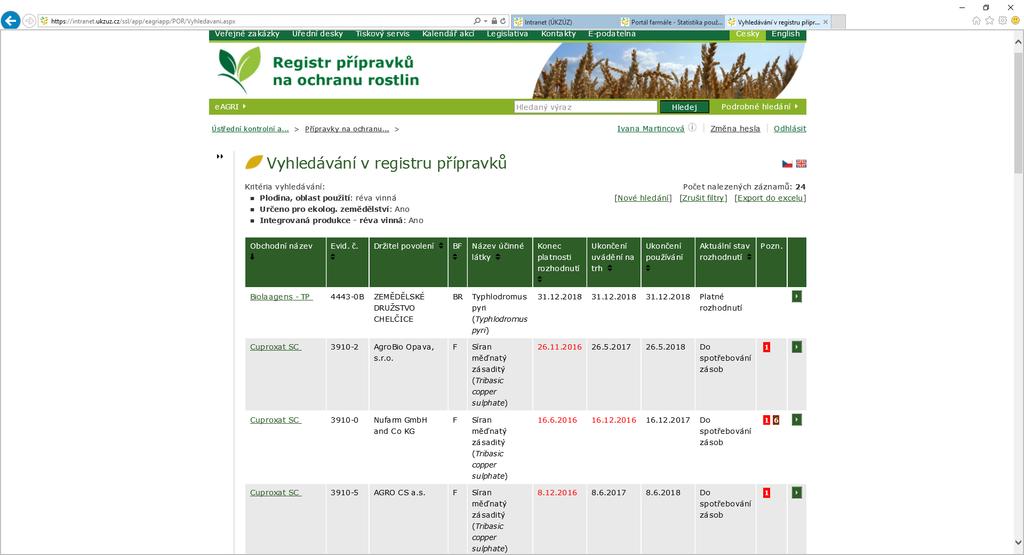1024x555 pixels.
Task: Sort by Držitel povolení column arrows
Action: pyautogui.click(x=441, y=246)
